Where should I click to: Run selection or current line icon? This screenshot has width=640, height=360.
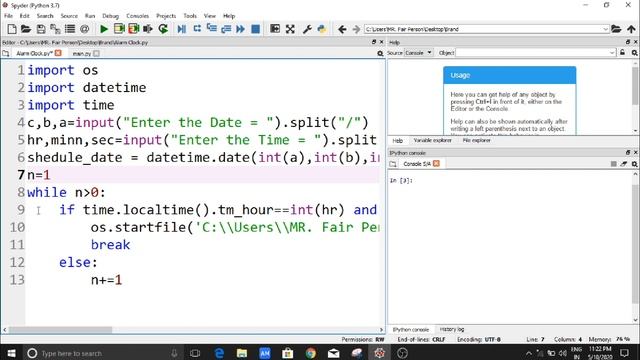(x=148, y=29)
